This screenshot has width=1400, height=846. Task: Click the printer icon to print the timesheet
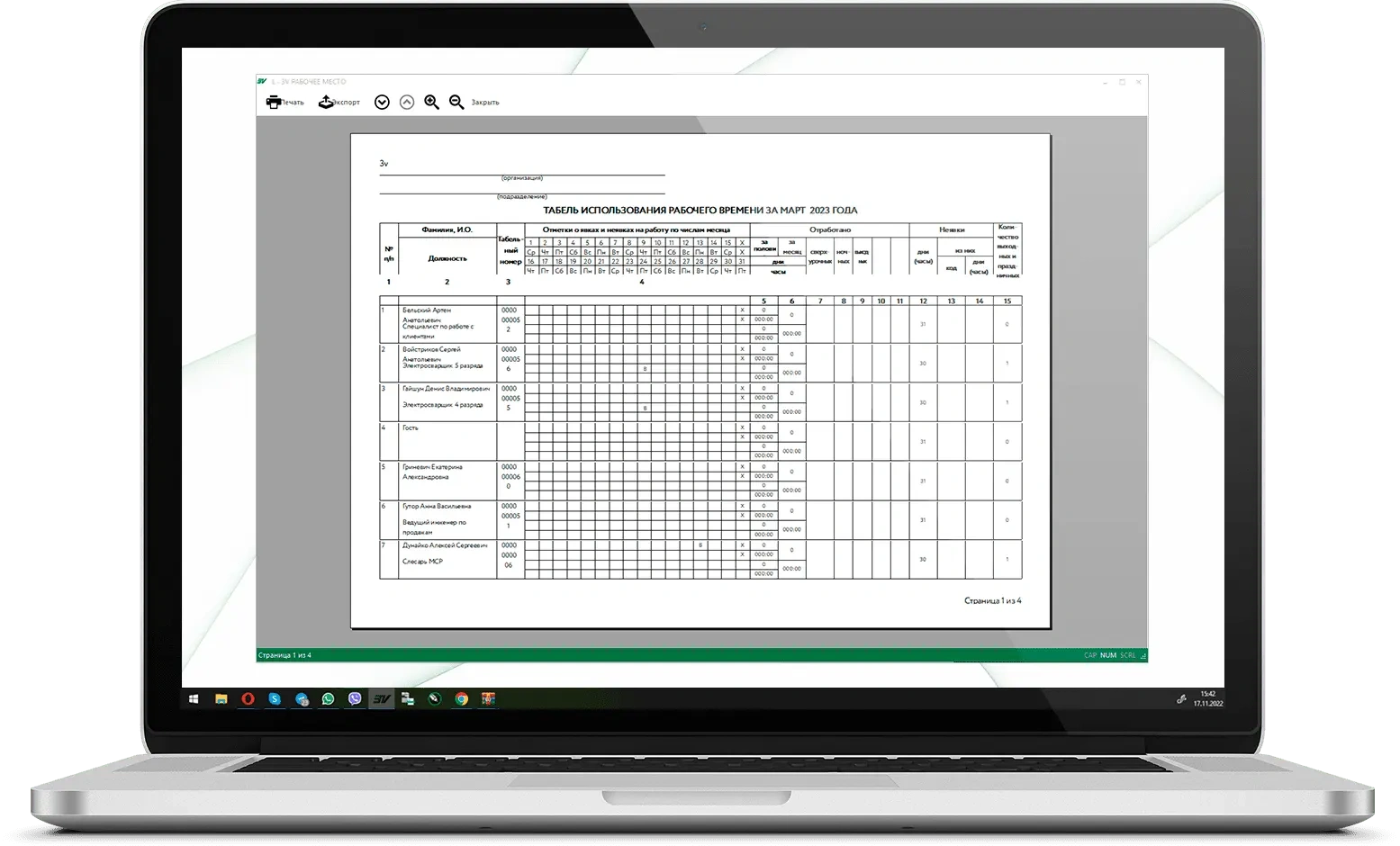point(274,103)
